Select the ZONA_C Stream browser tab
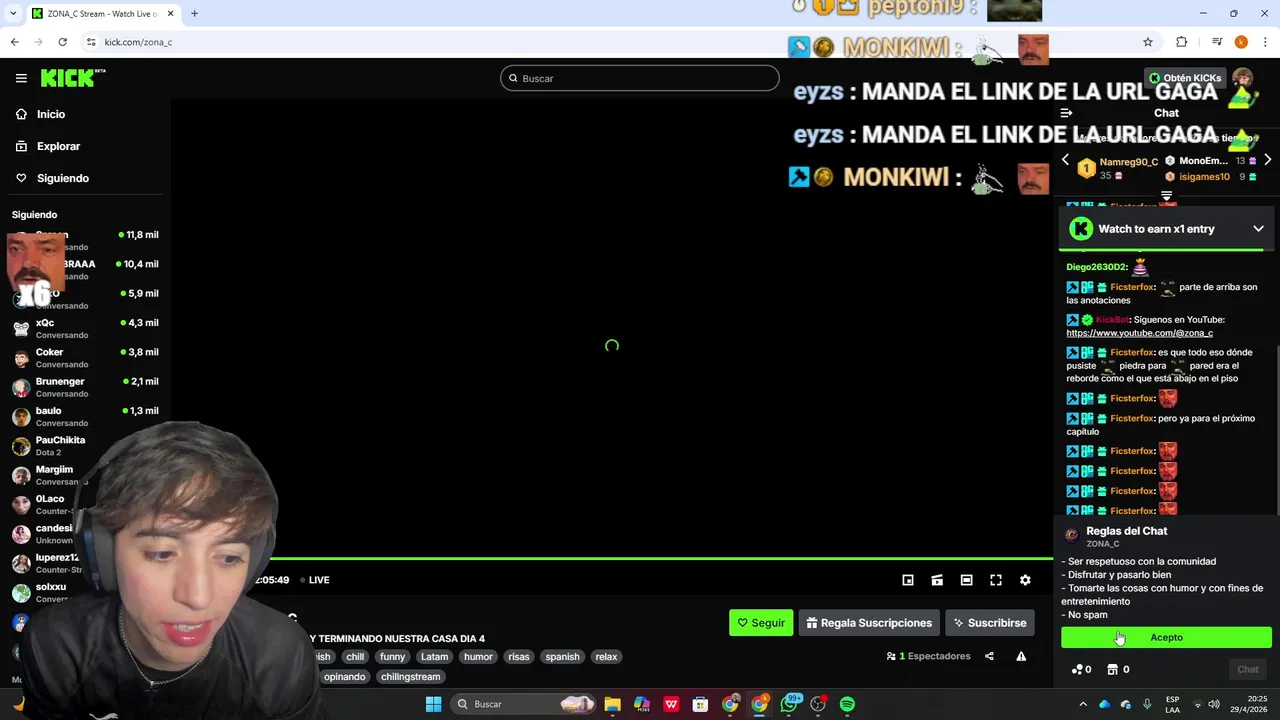This screenshot has height=720, width=1280. coord(102,13)
